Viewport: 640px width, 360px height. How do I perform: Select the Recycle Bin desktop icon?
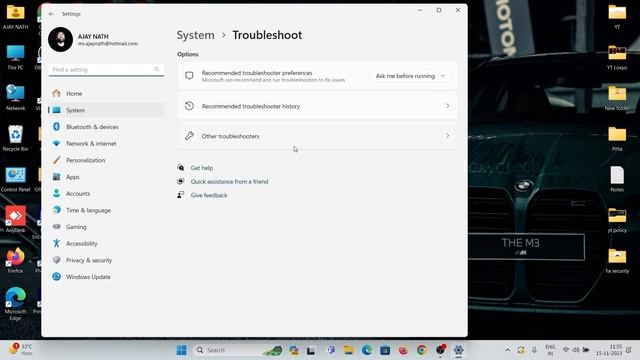16,138
